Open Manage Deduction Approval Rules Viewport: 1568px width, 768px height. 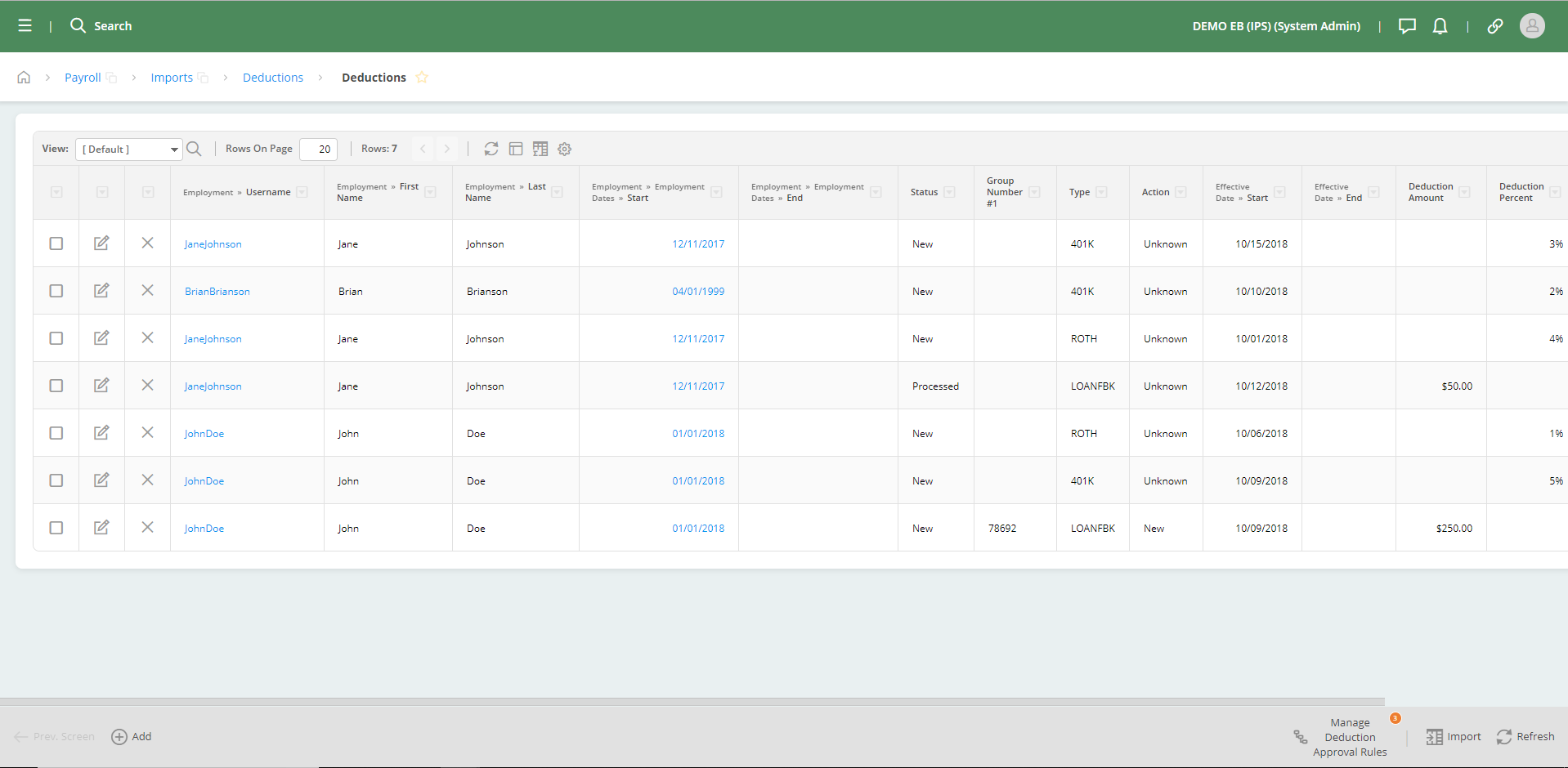point(1341,737)
